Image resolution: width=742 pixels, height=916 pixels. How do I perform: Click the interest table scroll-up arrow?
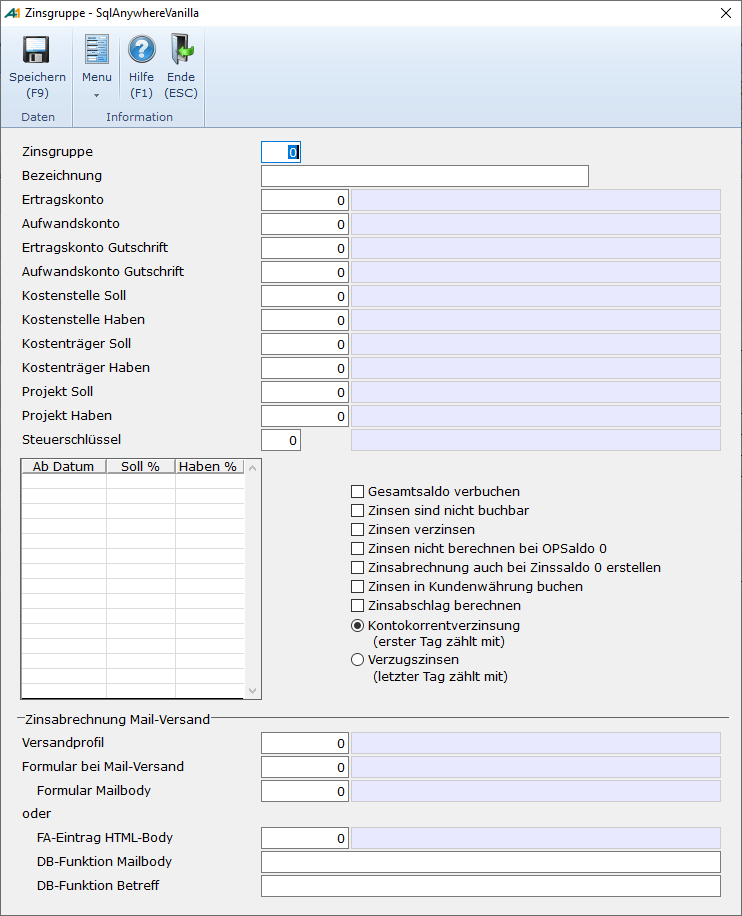[x=252, y=468]
